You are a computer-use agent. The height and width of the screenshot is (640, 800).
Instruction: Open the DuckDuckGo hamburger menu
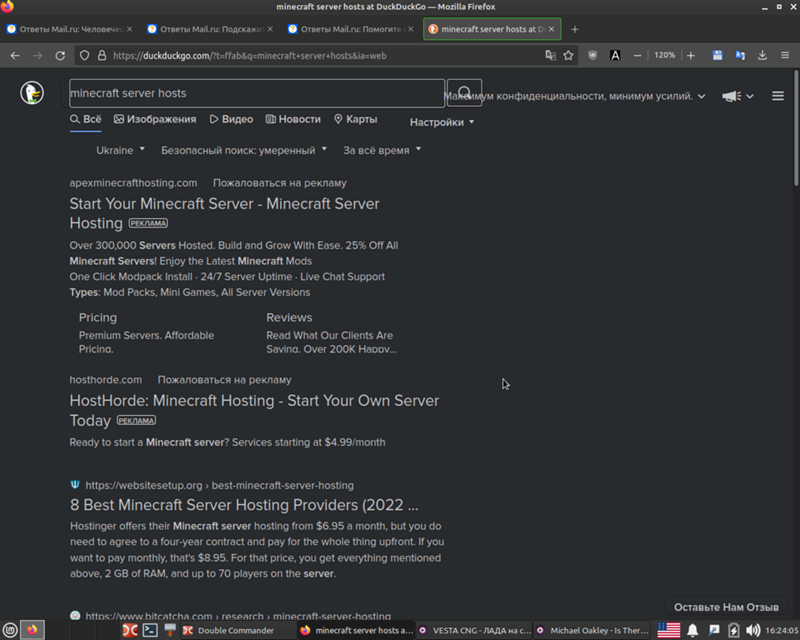click(x=778, y=96)
